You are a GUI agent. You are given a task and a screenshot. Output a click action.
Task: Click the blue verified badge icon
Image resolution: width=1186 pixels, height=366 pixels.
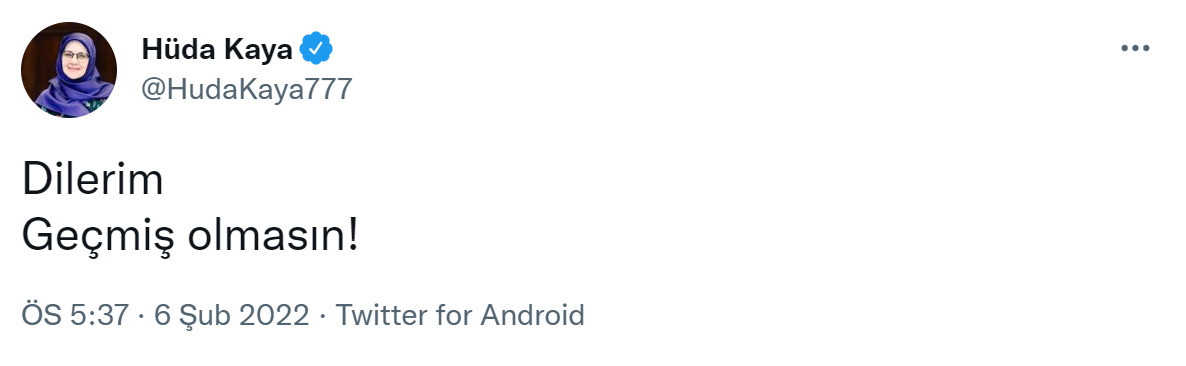point(316,49)
